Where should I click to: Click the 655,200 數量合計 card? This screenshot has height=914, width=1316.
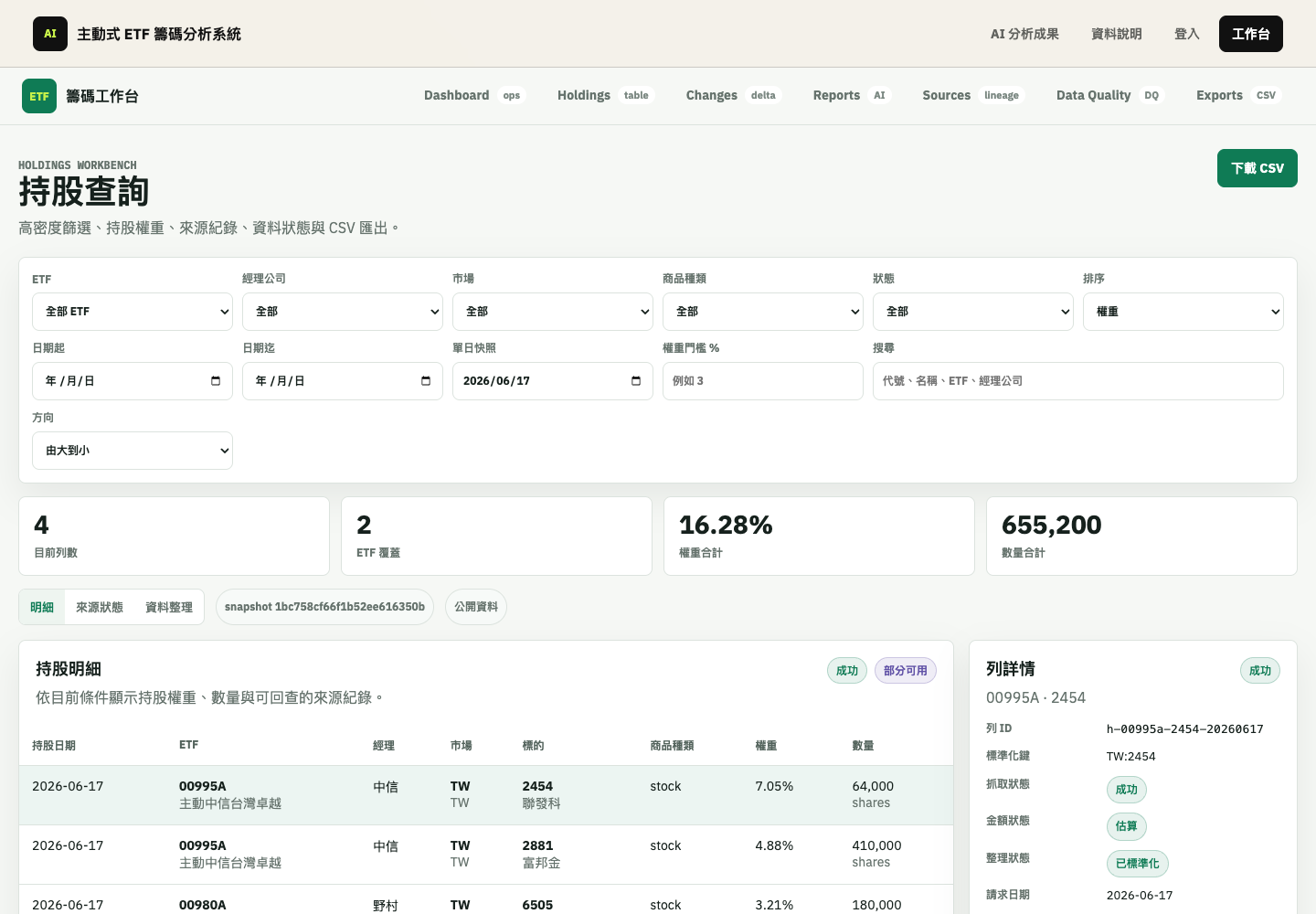[x=1141, y=537]
